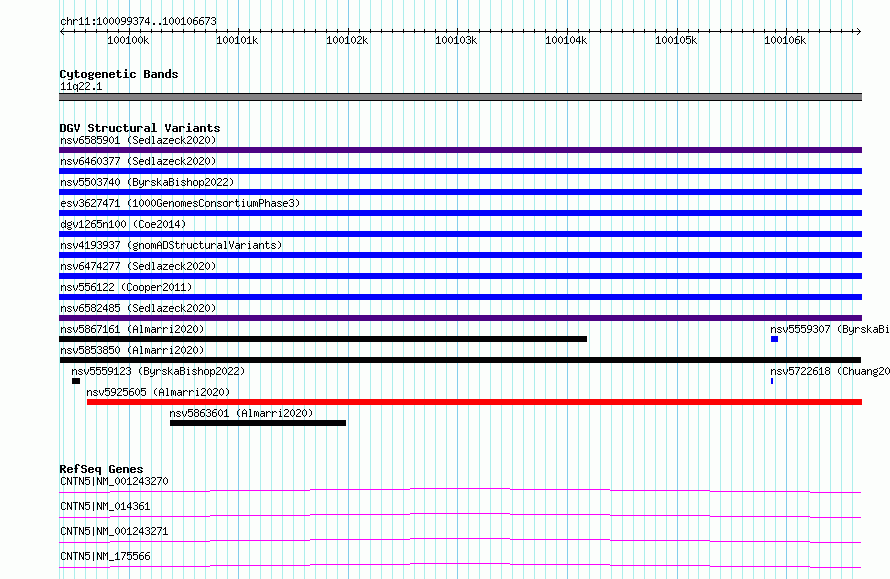Click the small black block under nsv5559123
This screenshot has height=579, width=890.
[76, 381]
